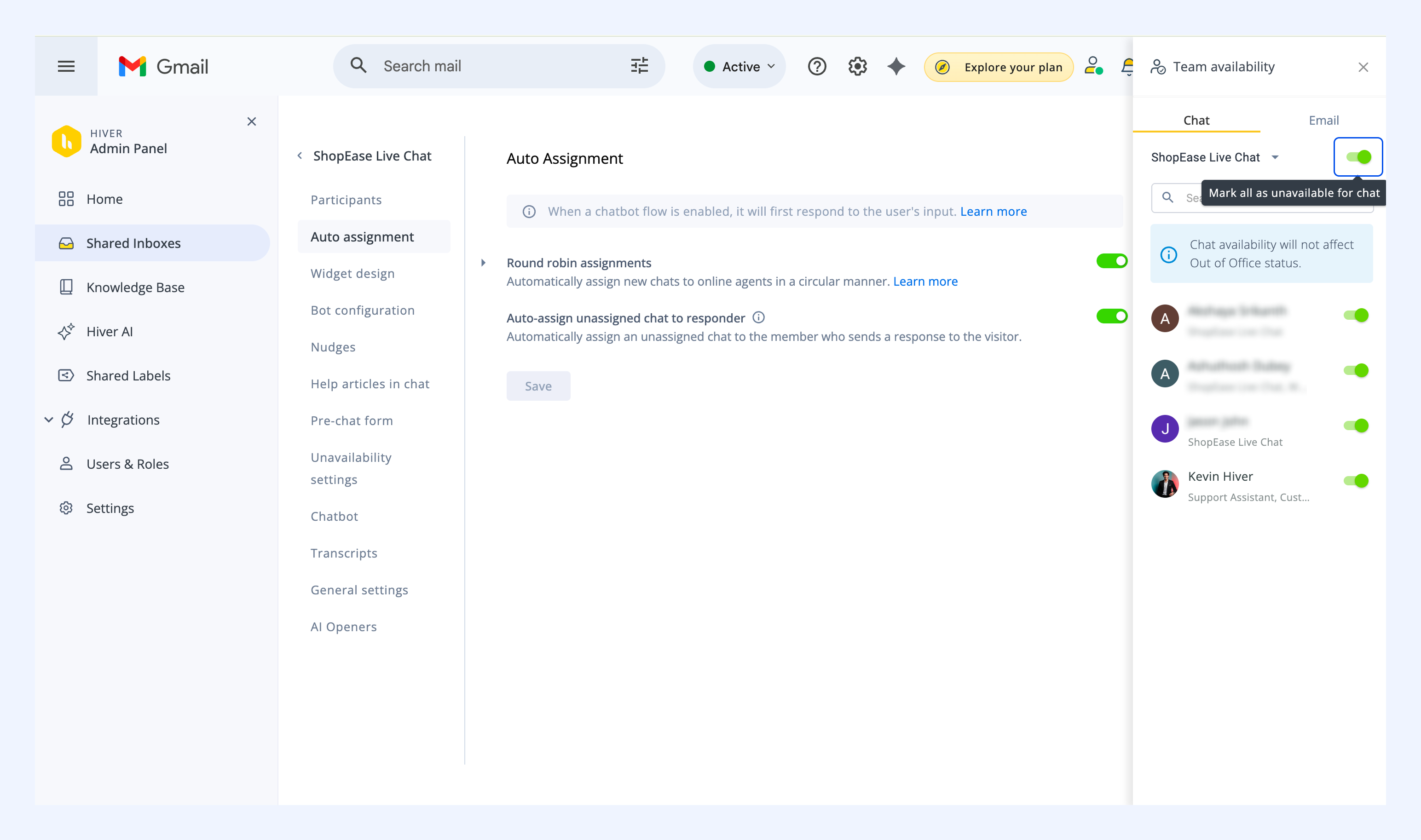
Task: Click info icon next to Auto-assign unassigned chat
Action: pyautogui.click(x=759, y=317)
